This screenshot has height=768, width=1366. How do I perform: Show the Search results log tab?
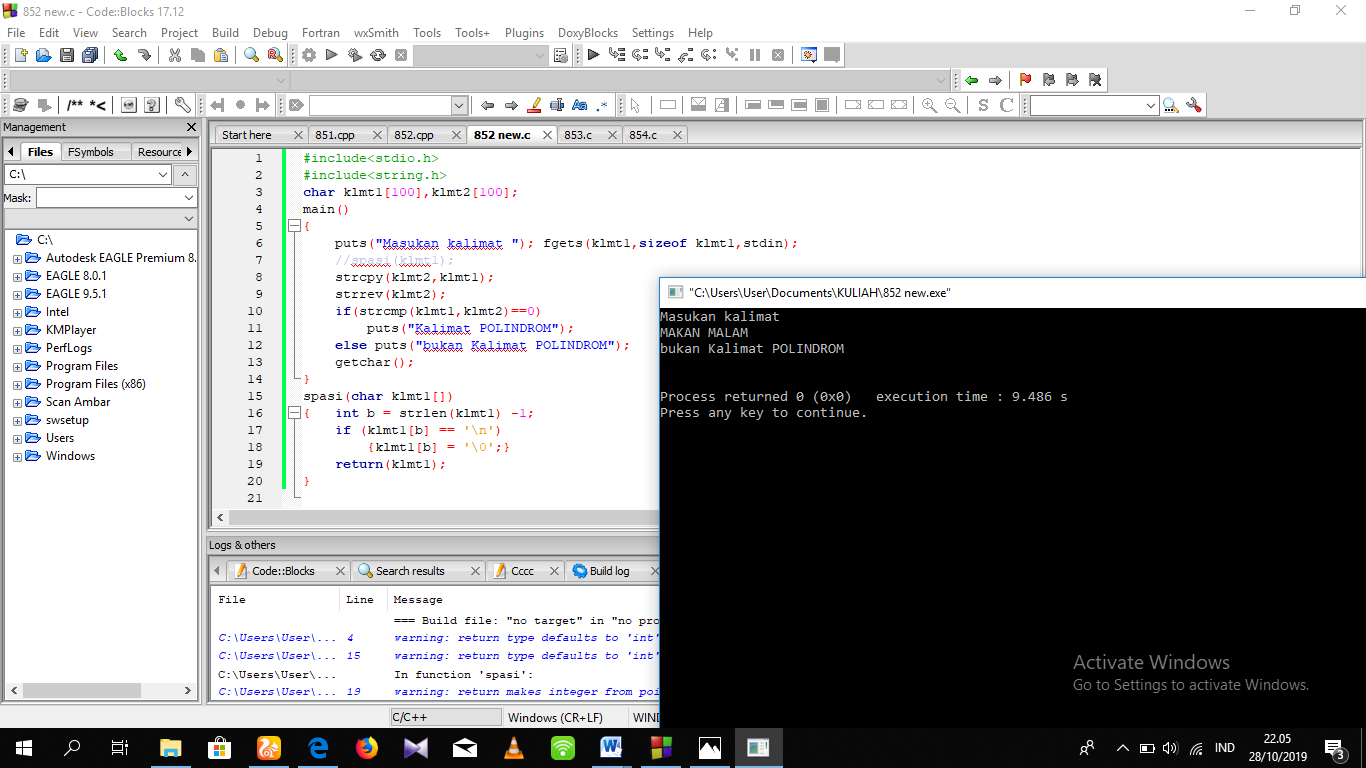(x=410, y=571)
